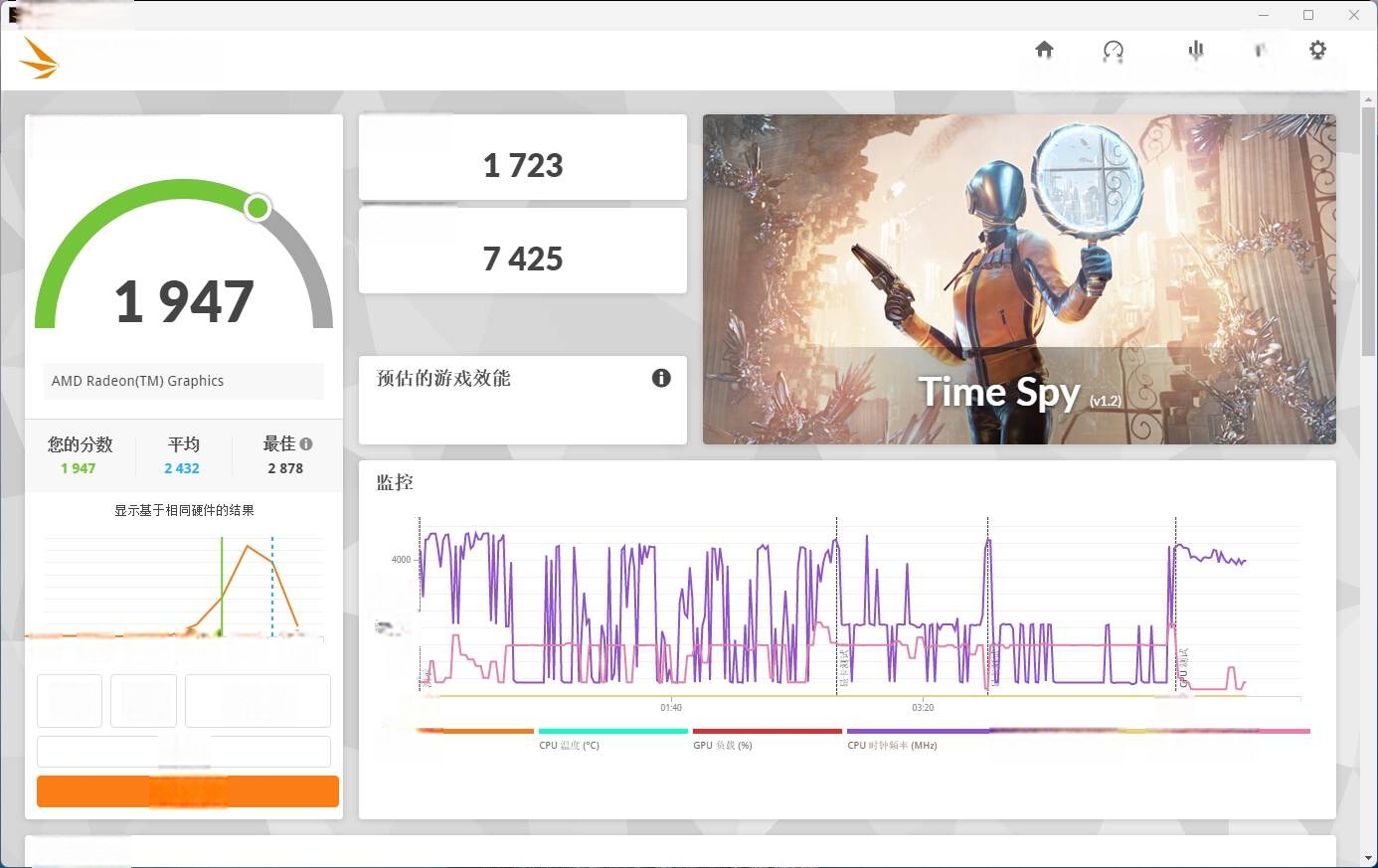Open the Options gear icon

(1317, 50)
